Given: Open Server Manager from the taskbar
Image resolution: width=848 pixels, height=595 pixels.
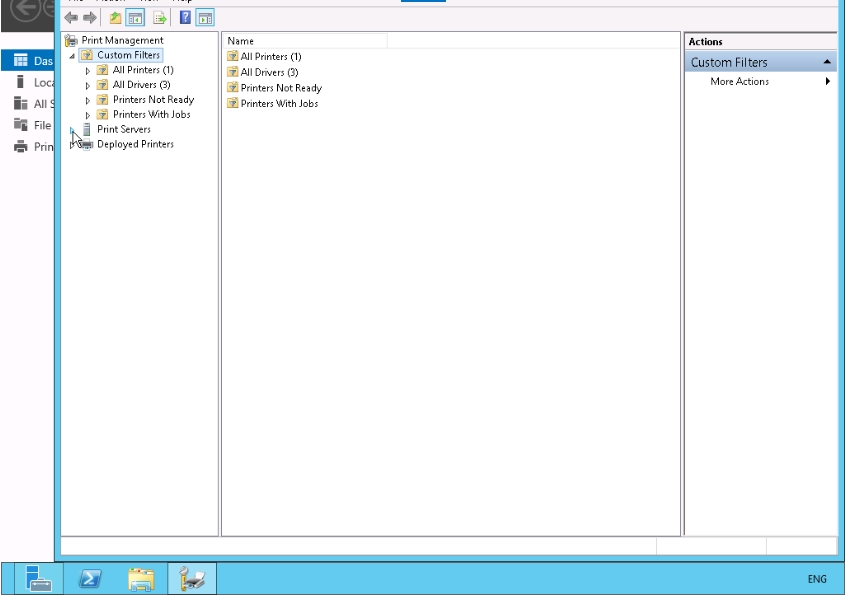Looking at the screenshot, I should (x=38, y=579).
